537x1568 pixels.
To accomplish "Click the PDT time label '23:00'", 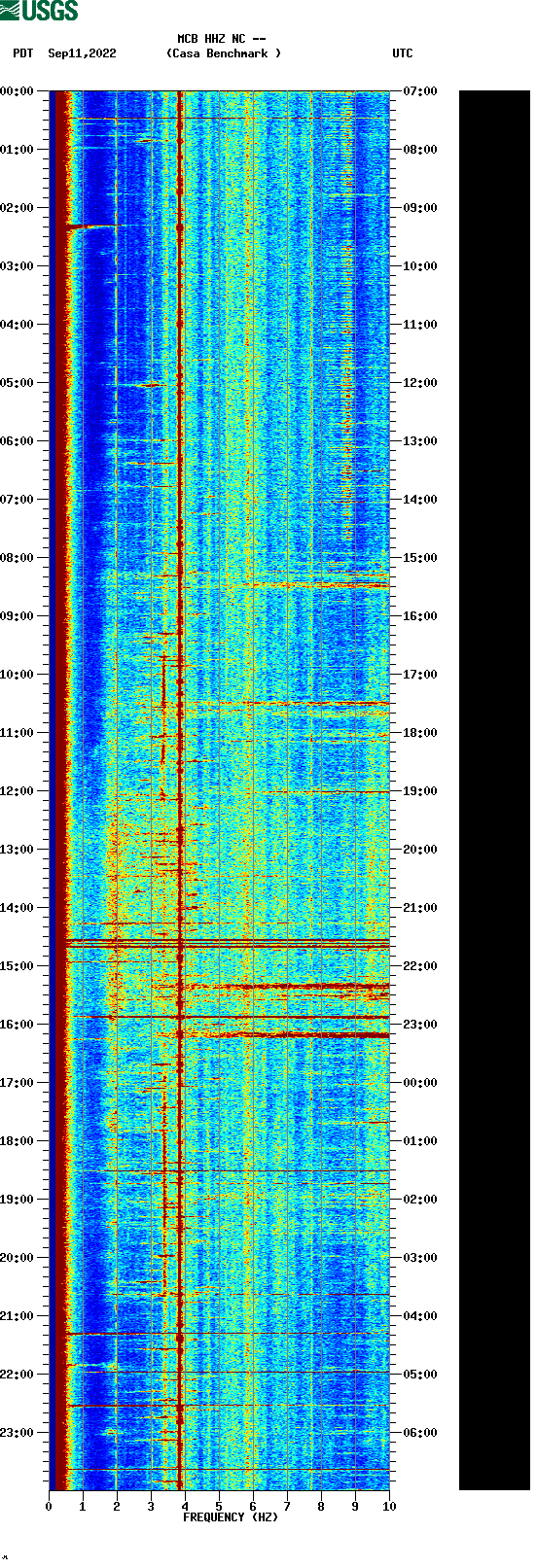I will click(x=18, y=1433).
